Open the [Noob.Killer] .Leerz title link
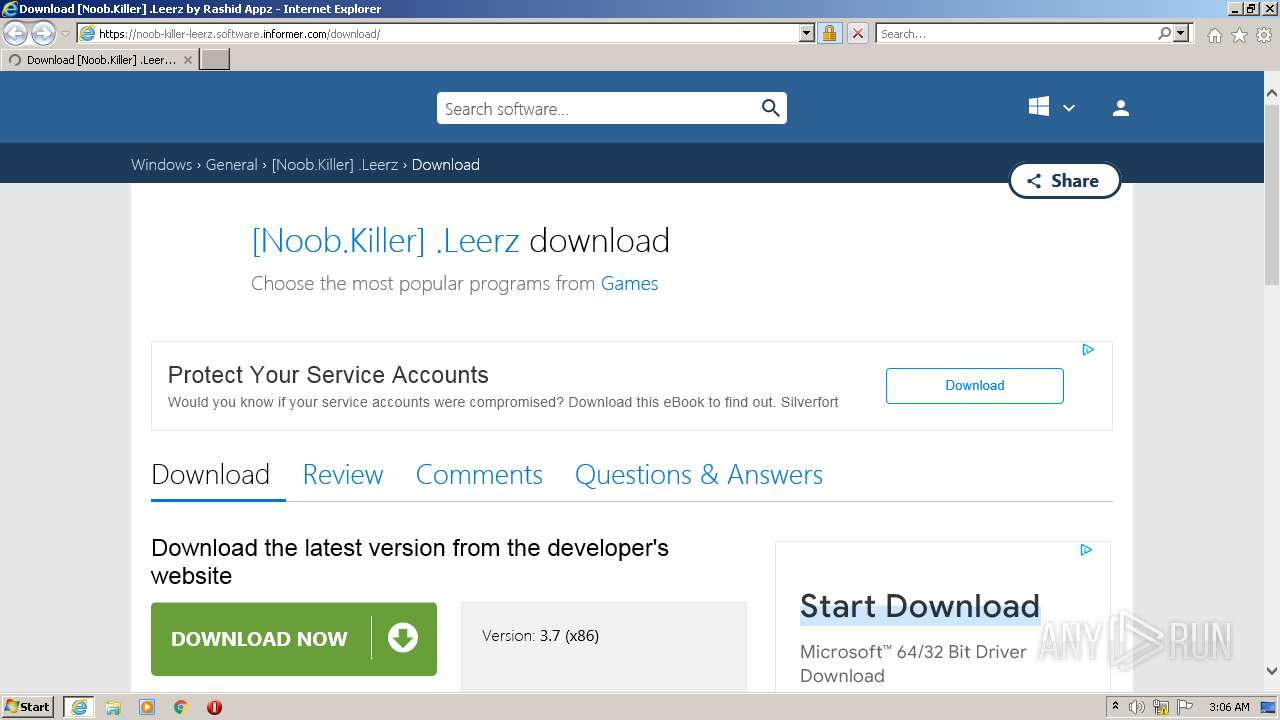 (386, 241)
